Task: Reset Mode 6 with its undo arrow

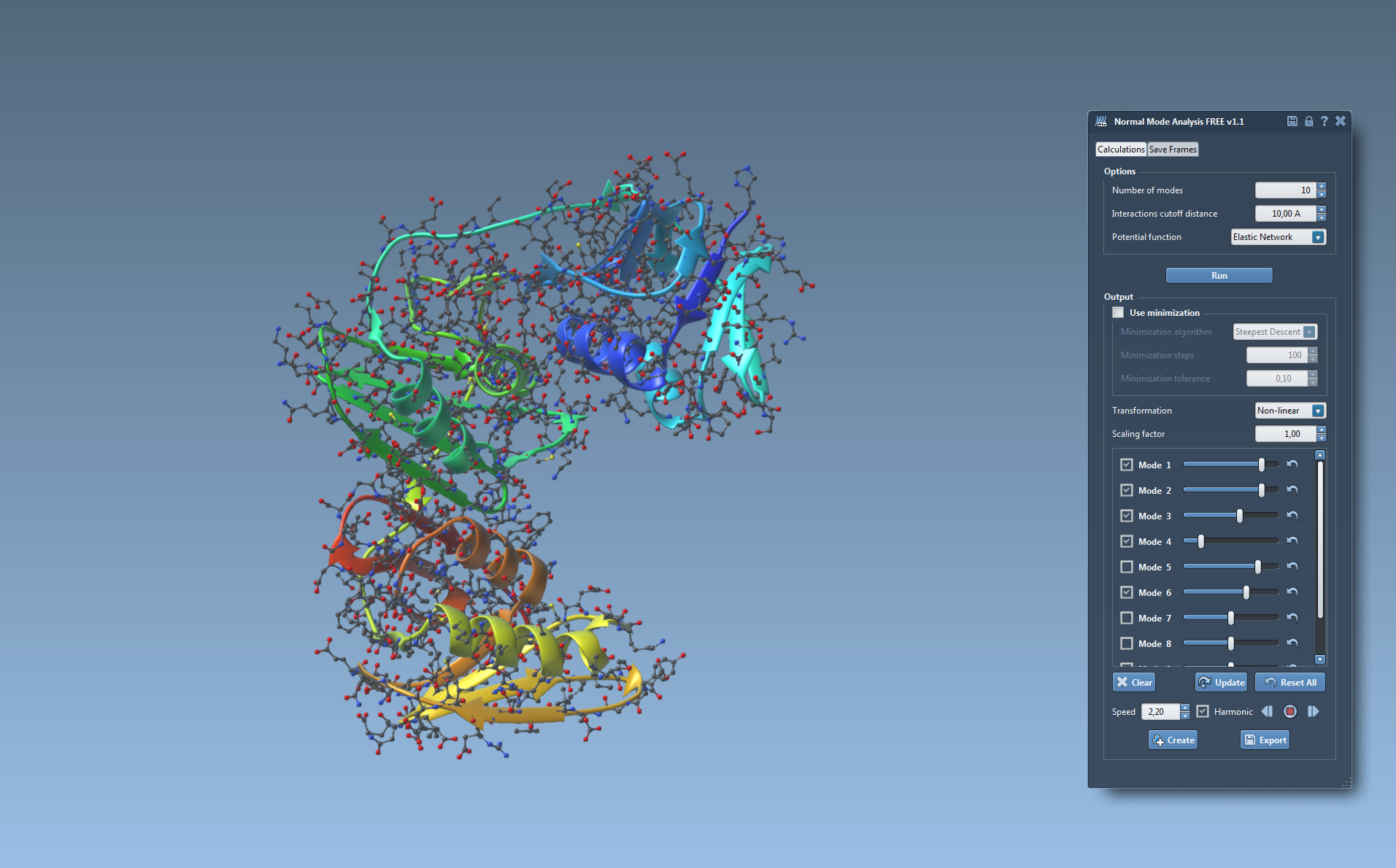Action: 1292,592
